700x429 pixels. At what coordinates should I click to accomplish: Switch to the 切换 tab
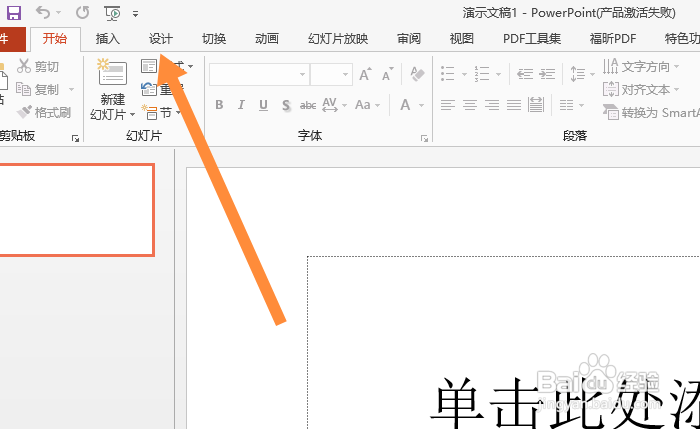tap(214, 39)
